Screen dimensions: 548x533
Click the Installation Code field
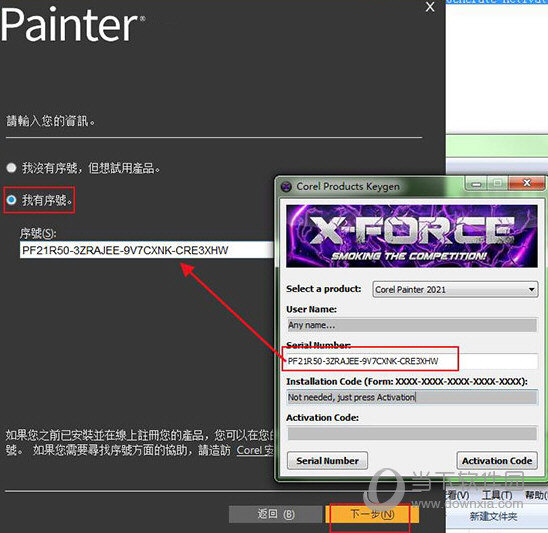click(x=412, y=397)
